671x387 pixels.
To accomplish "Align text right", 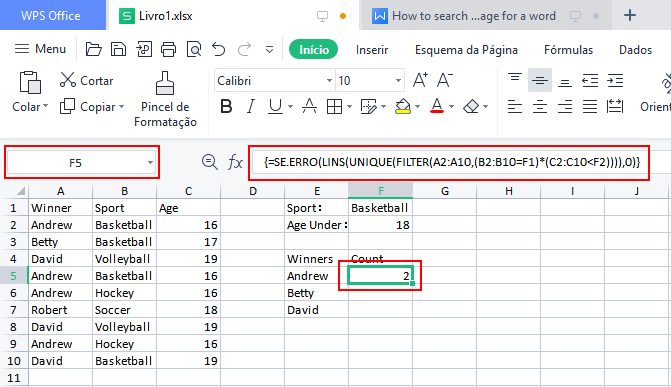I will coord(565,106).
